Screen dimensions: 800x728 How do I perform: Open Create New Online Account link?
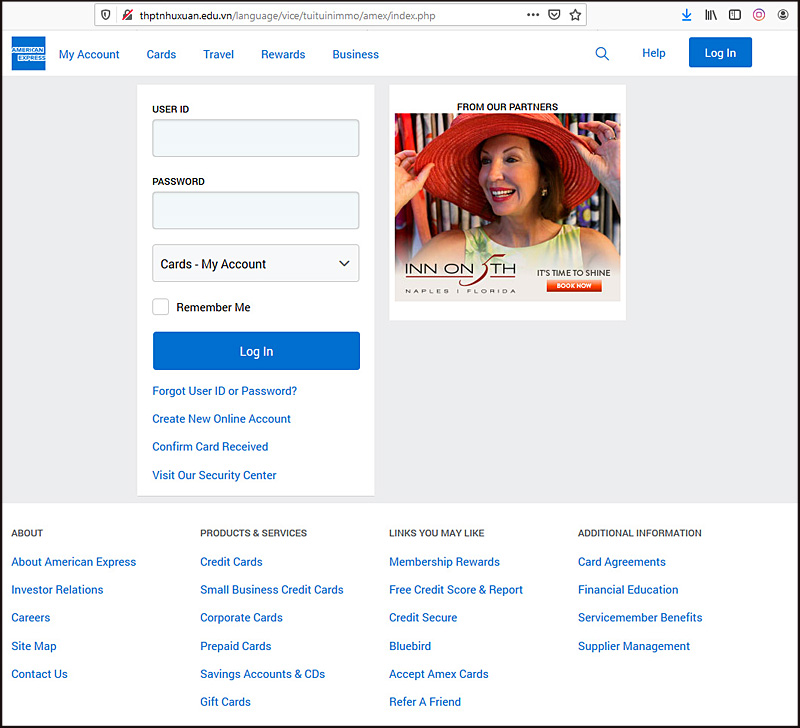pos(221,419)
